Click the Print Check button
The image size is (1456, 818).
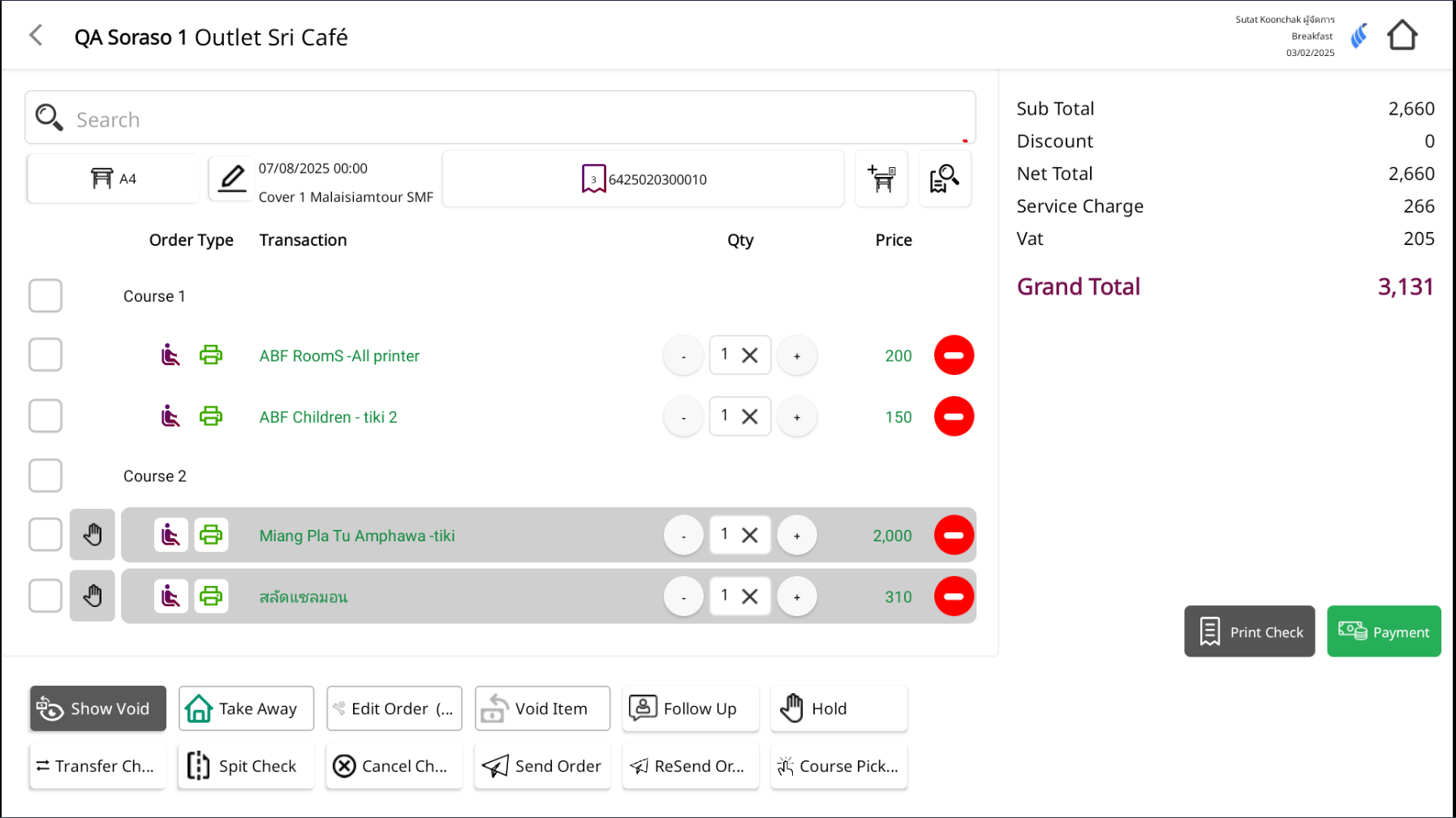[1249, 631]
